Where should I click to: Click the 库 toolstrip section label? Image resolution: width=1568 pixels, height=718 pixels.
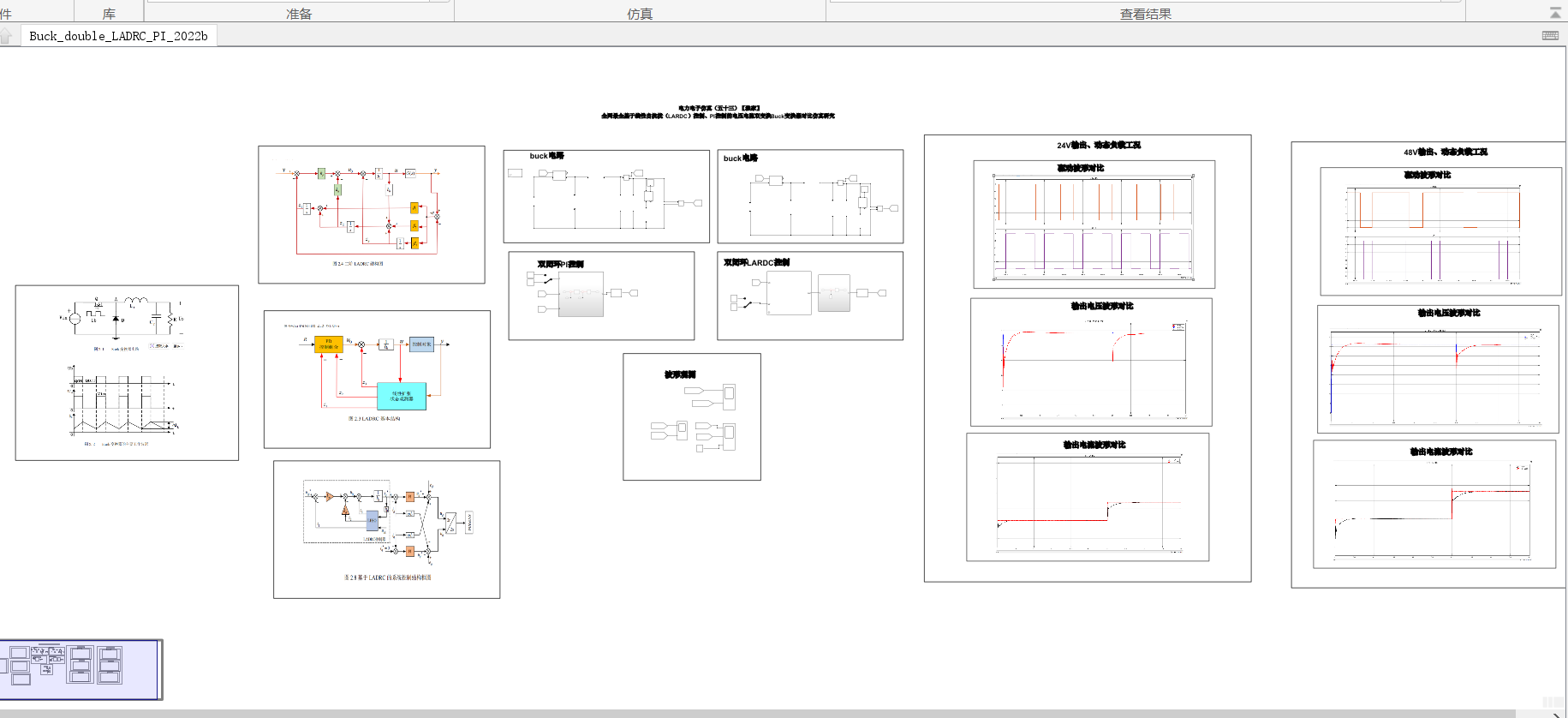coord(109,14)
